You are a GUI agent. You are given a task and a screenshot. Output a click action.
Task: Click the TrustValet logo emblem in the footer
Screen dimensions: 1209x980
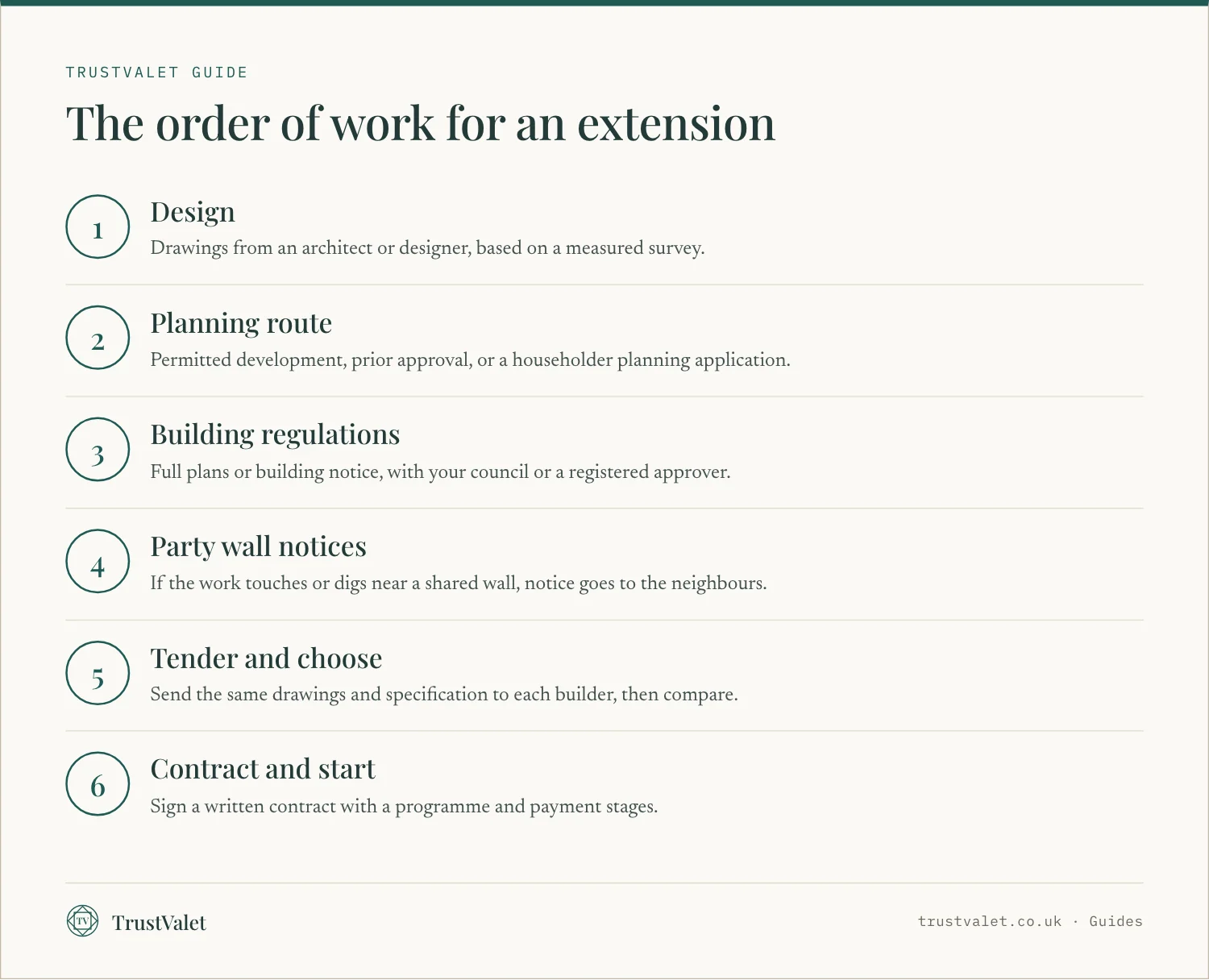click(x=82, y=921)
